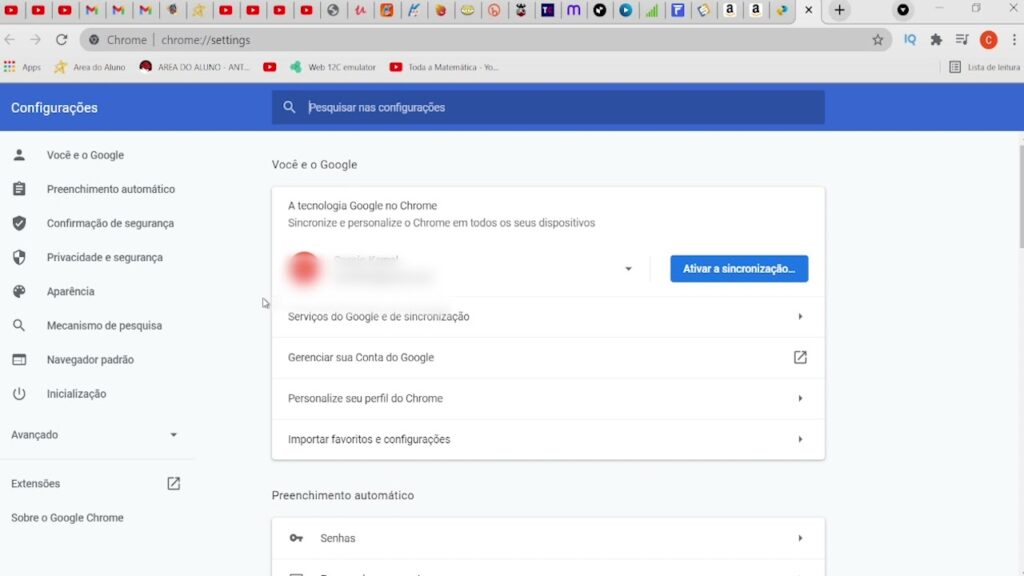Expand the 'Avançado' section arrow
This screenshot has height=576, width=1024.
[173, 434]
